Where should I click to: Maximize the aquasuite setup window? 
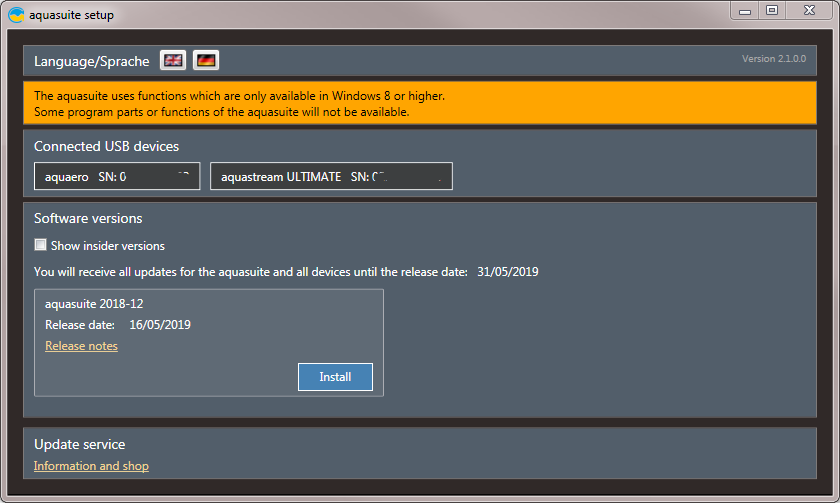tap(772, 11)
